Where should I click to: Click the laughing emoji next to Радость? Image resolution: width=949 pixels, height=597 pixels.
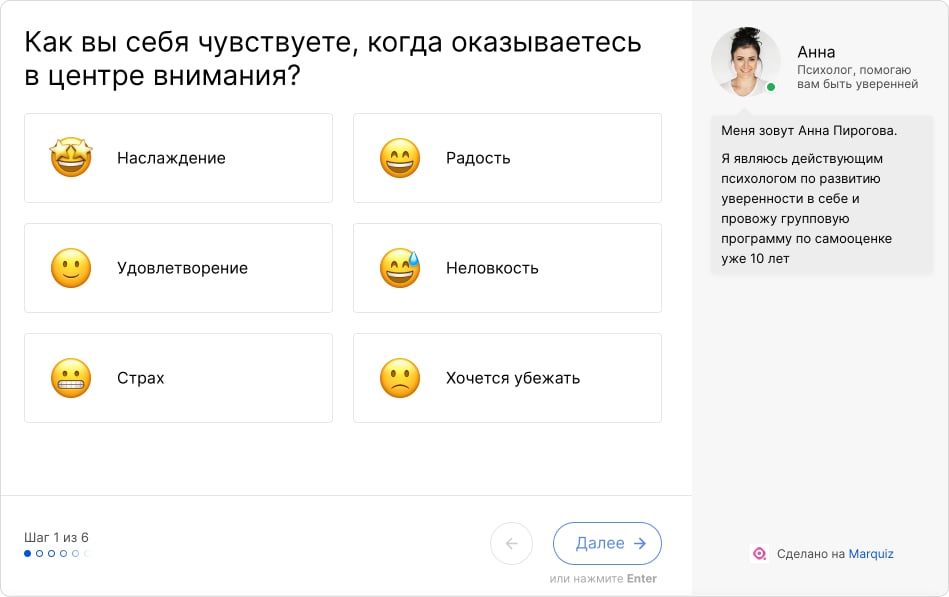click(x=400, y=158)
